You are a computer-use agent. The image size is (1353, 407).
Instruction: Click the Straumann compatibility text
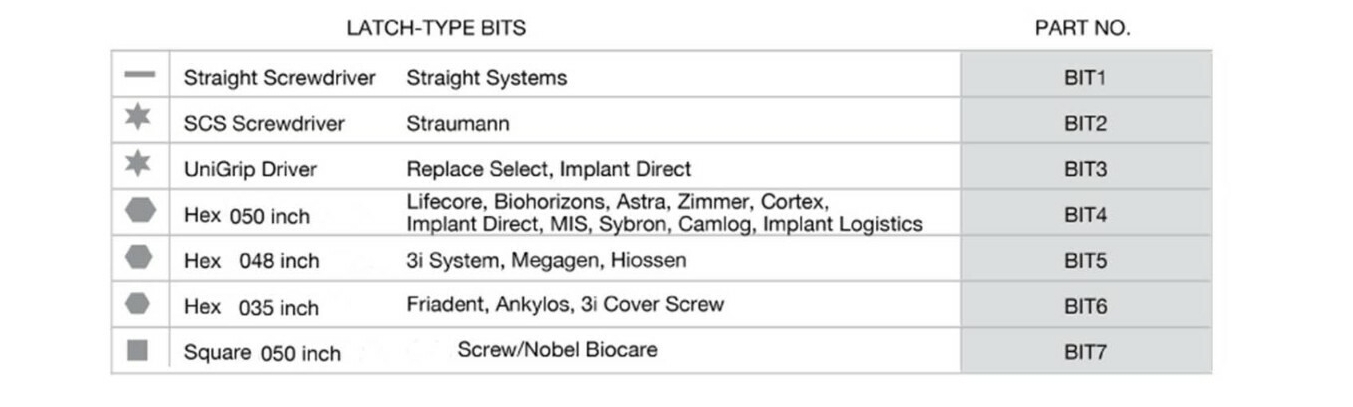[x=457, y=124]
